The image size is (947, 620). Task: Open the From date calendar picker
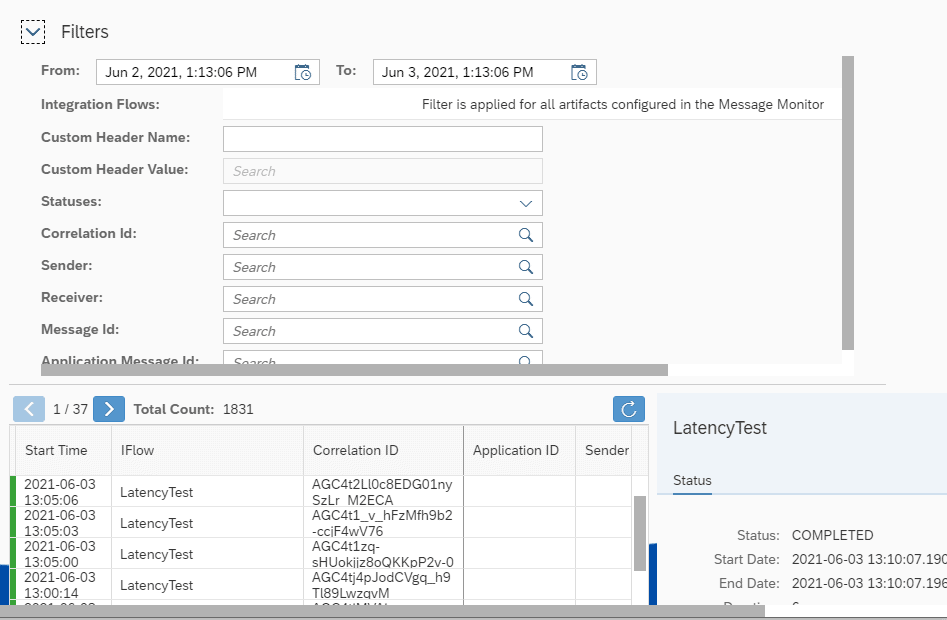[x=303, y=72]
